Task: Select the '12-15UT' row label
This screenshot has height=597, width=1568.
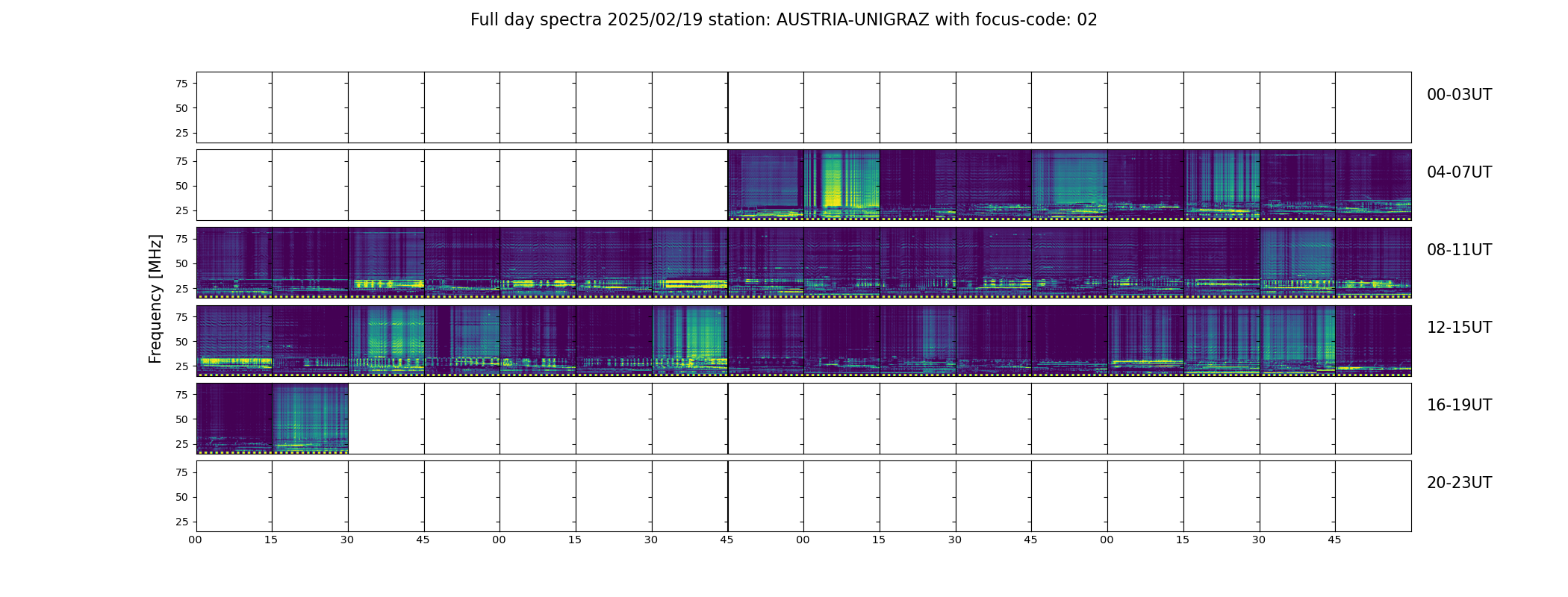Action: click(1459, 328)
